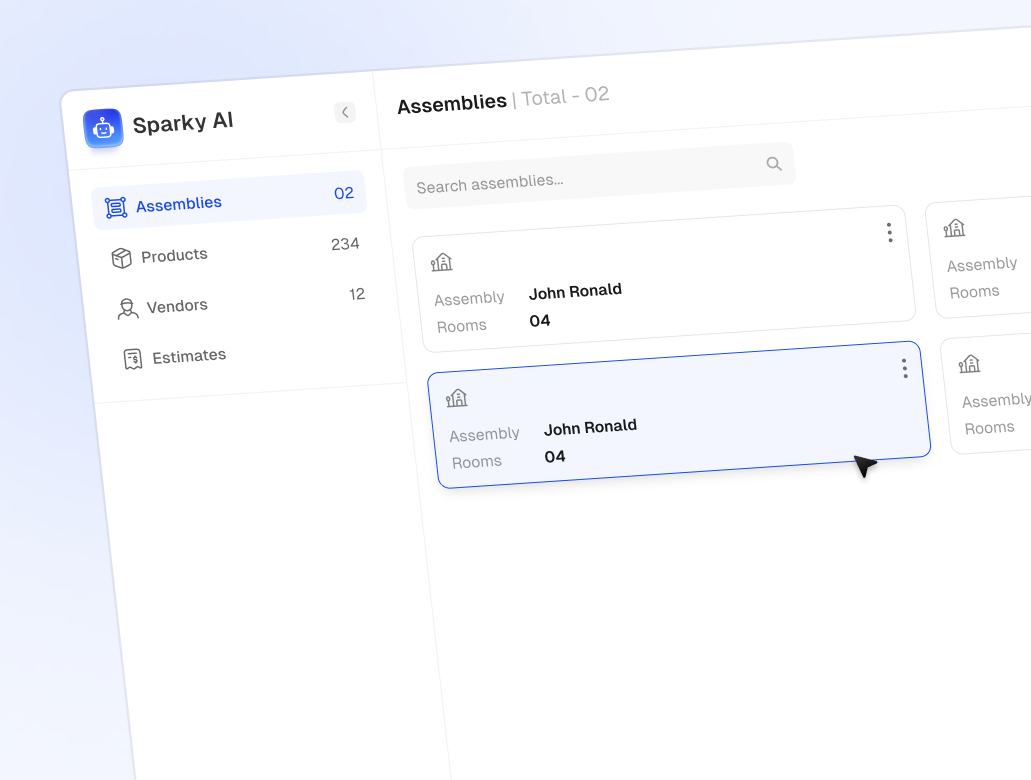Open the three-dot menu on the selected assembly card
Screen dimensions: 1031x780
(x=904, y=368)
